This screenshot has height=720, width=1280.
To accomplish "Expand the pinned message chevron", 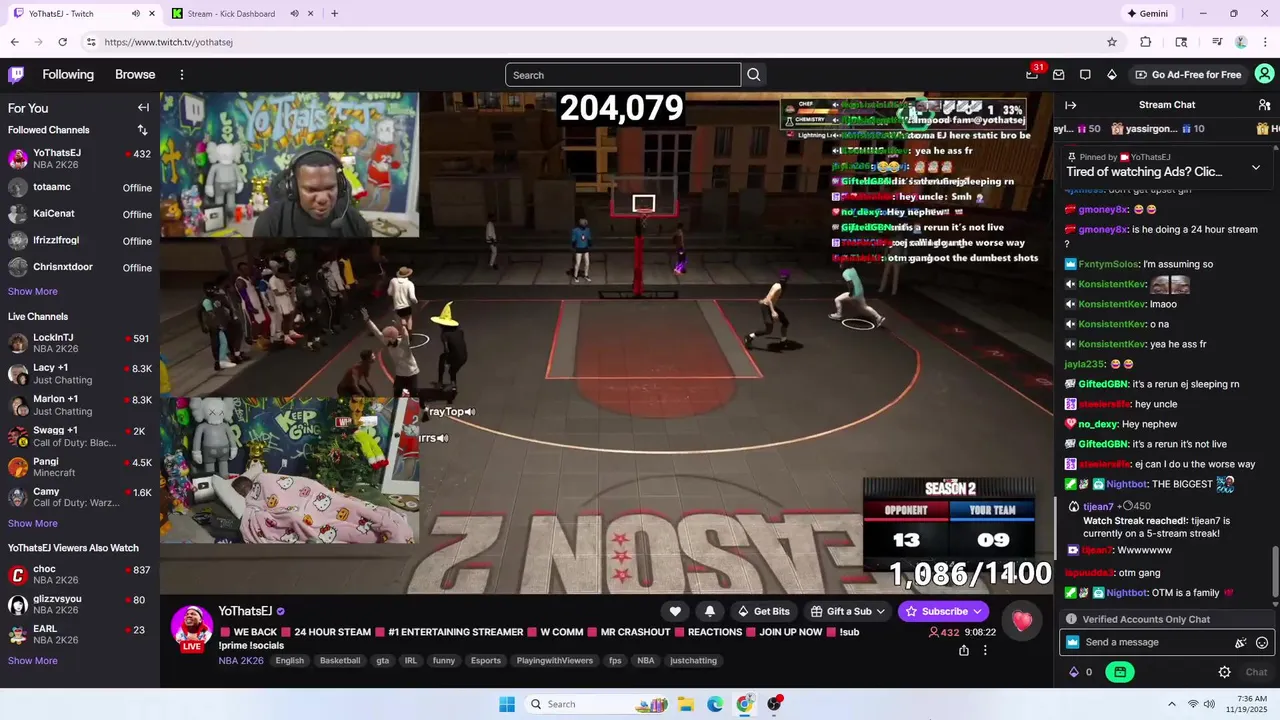I will tap(1256, 168).
